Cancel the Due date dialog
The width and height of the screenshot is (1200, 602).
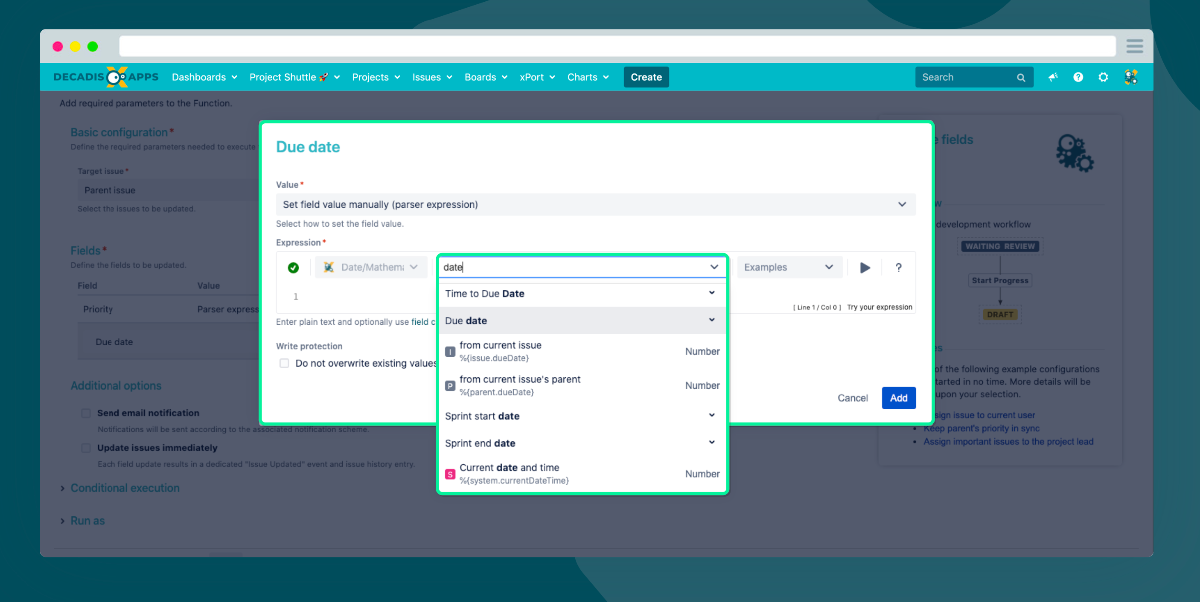click(x=853, y=398)
